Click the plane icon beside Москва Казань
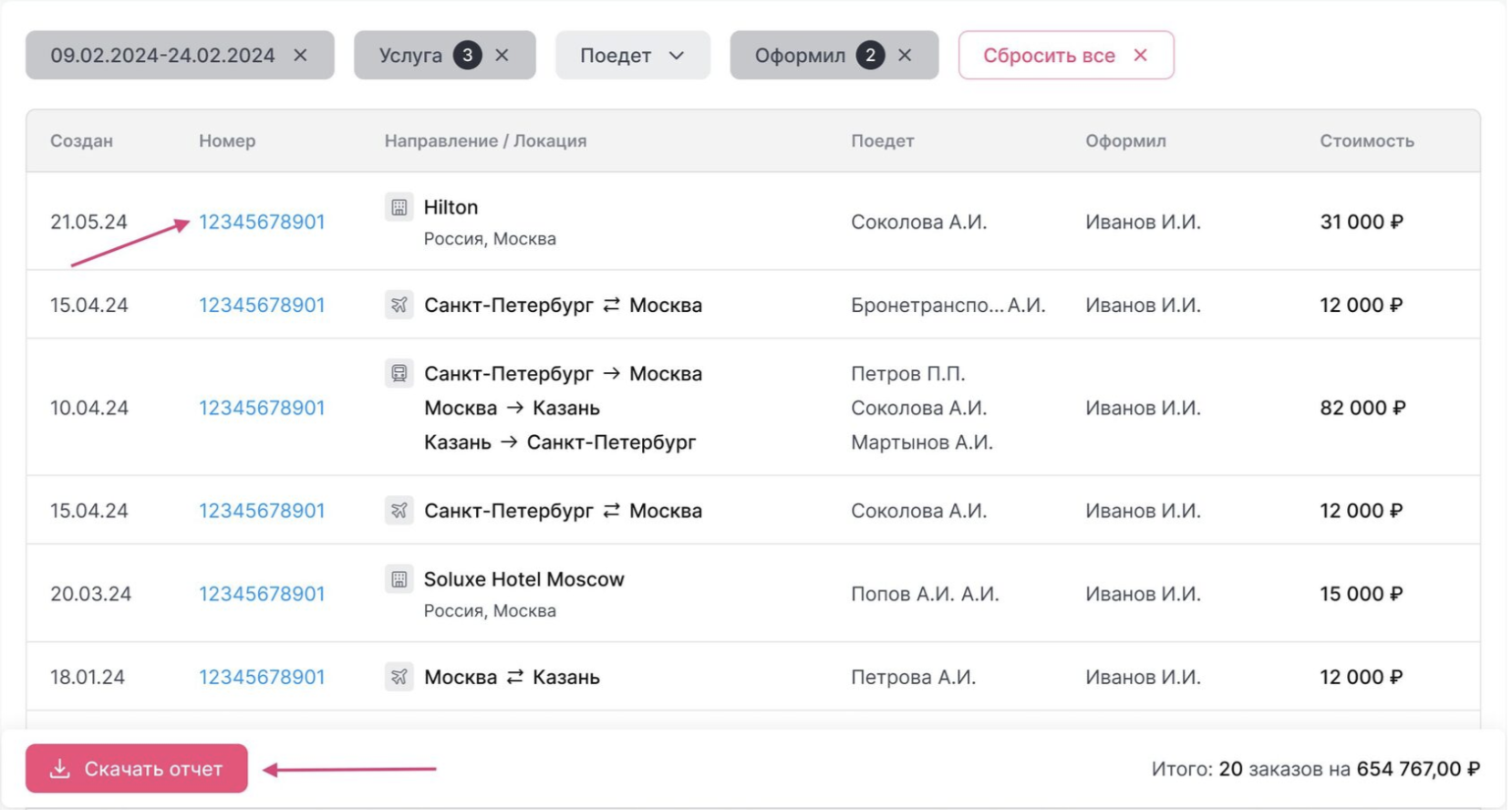The width and height of the screenshot is (1512, 810). (x=399, y=677)
